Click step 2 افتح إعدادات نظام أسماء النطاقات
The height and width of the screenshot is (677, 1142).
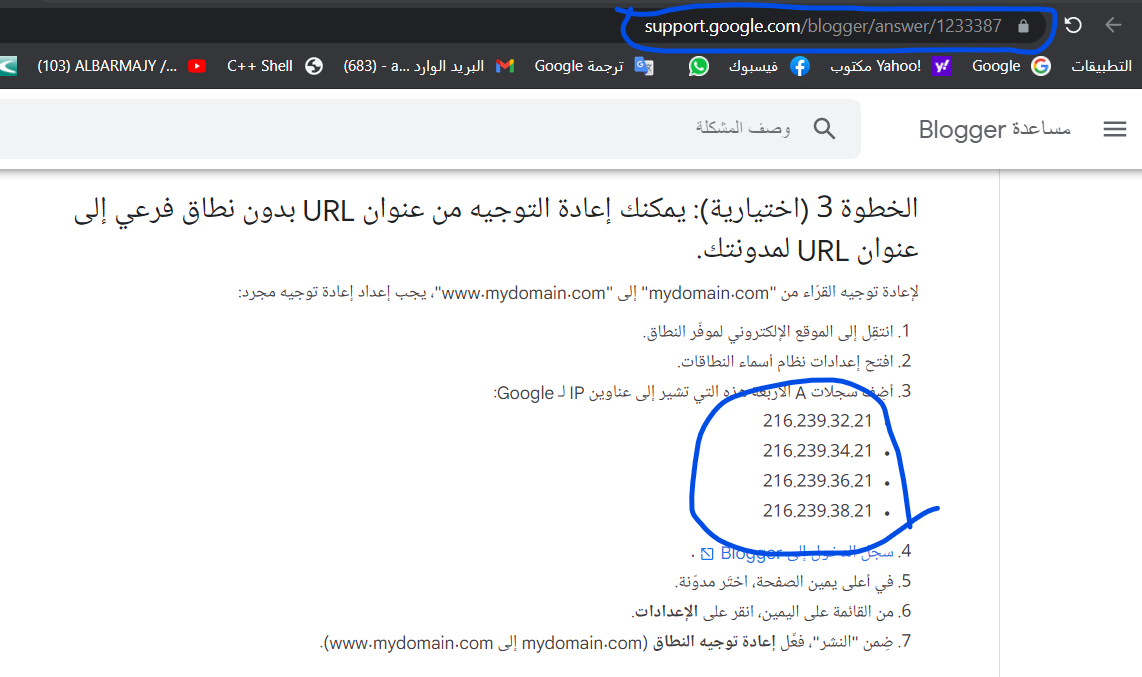pyautogui.click(x=786, y=361)
